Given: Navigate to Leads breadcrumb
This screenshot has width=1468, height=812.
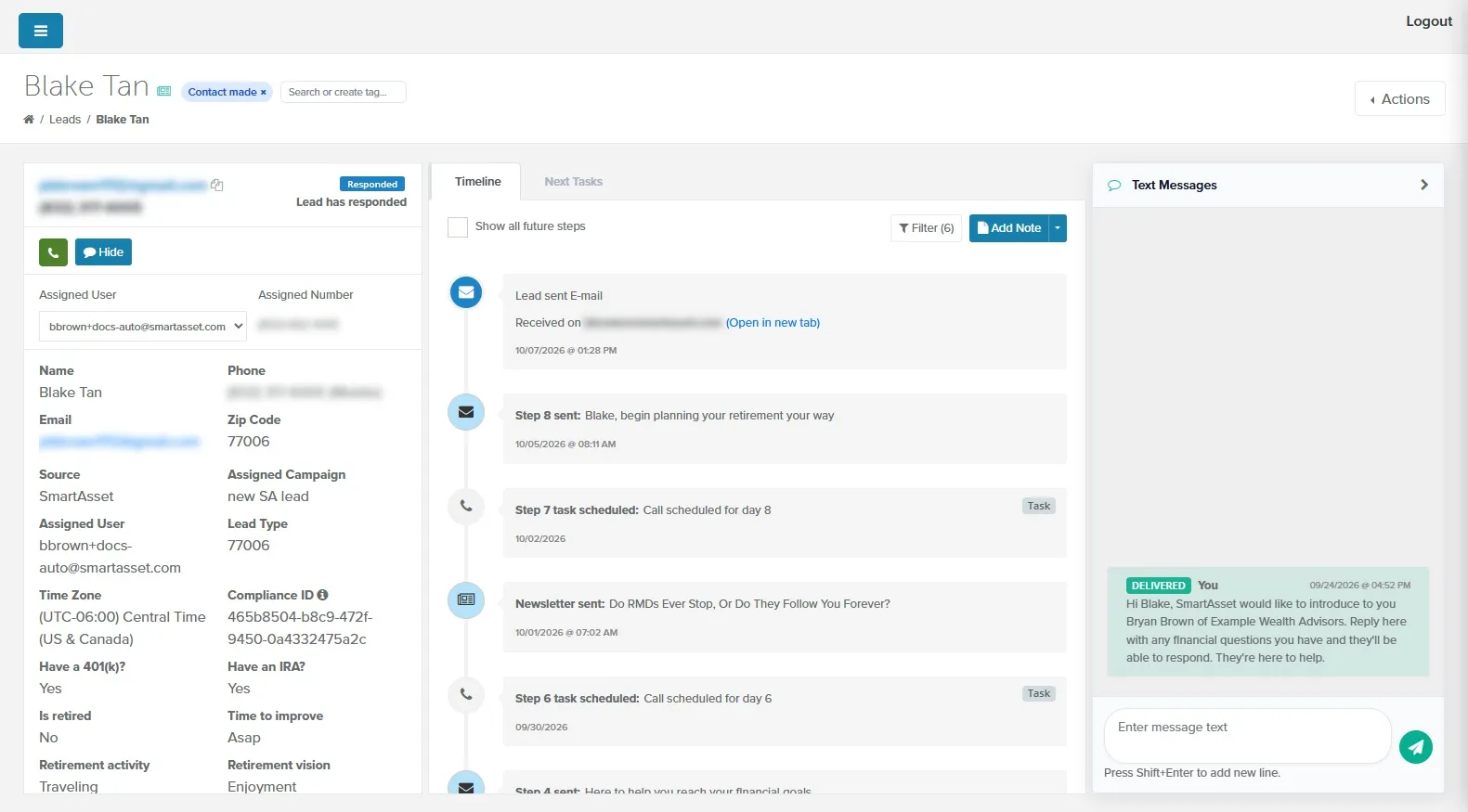Looking at the screenshot, I should [65, 120].
